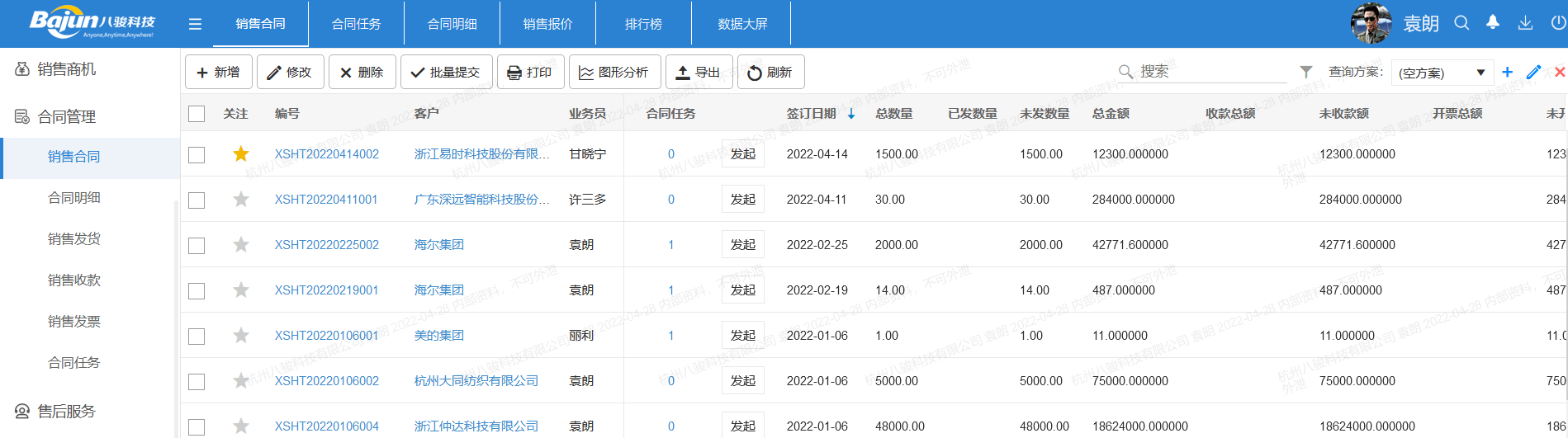Image resolution: width=1568 pixels, height=438 pixels.
Task: Click the power logout icon
Action: [x=1558, y=23]
